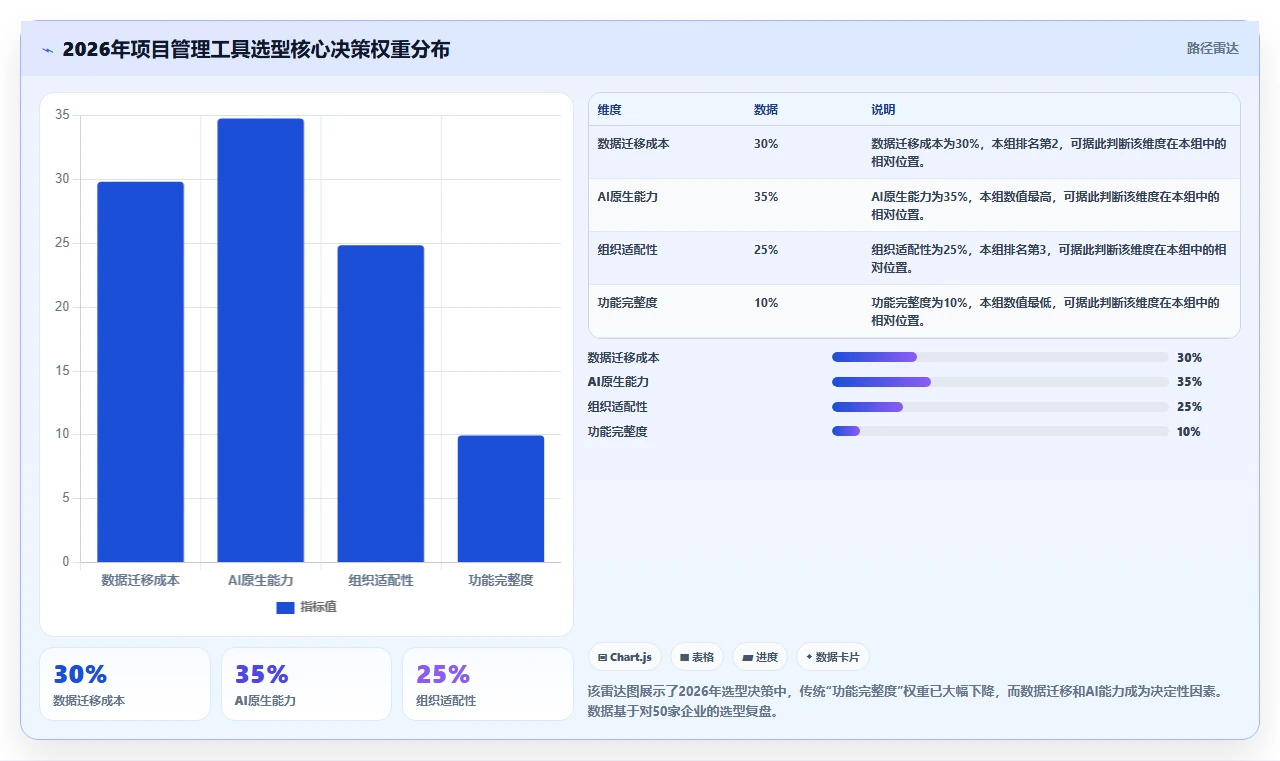This screenshot has height=761, width=1280.
Task: Select the 表格 tag chip
Action: [696, 657]
